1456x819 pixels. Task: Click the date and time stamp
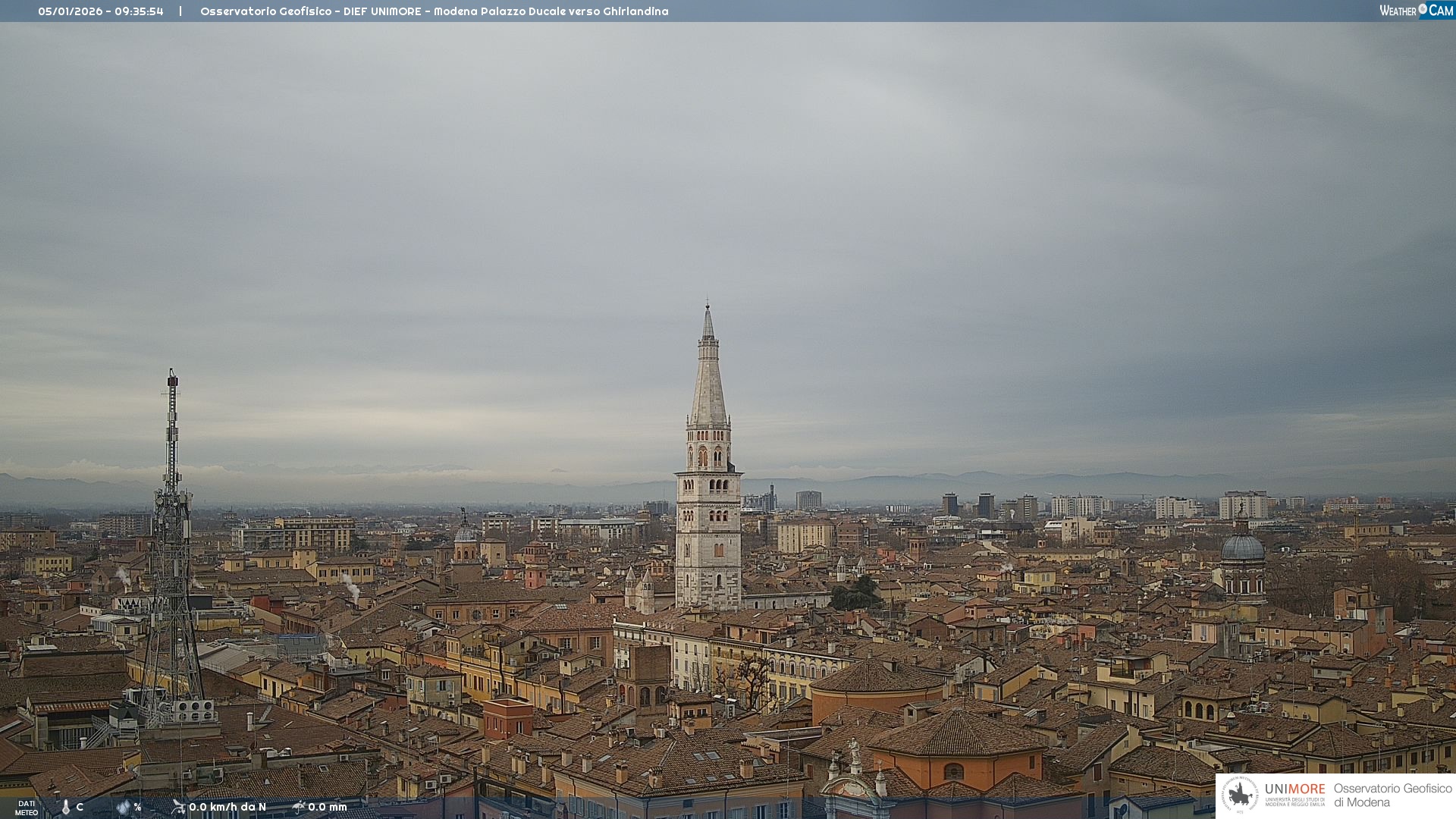coord(101,11)
